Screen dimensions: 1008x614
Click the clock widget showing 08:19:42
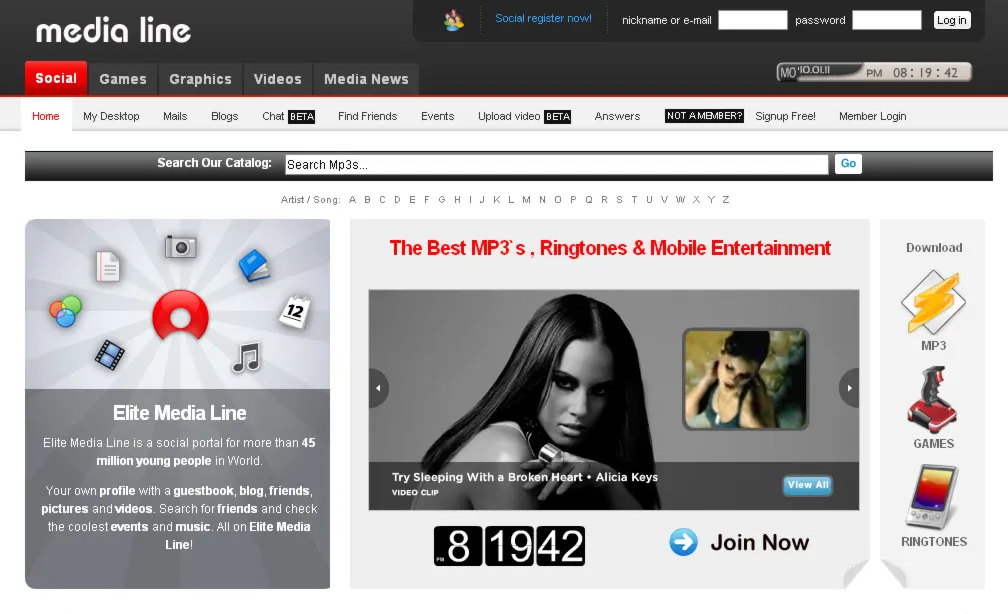coord(874,72)
